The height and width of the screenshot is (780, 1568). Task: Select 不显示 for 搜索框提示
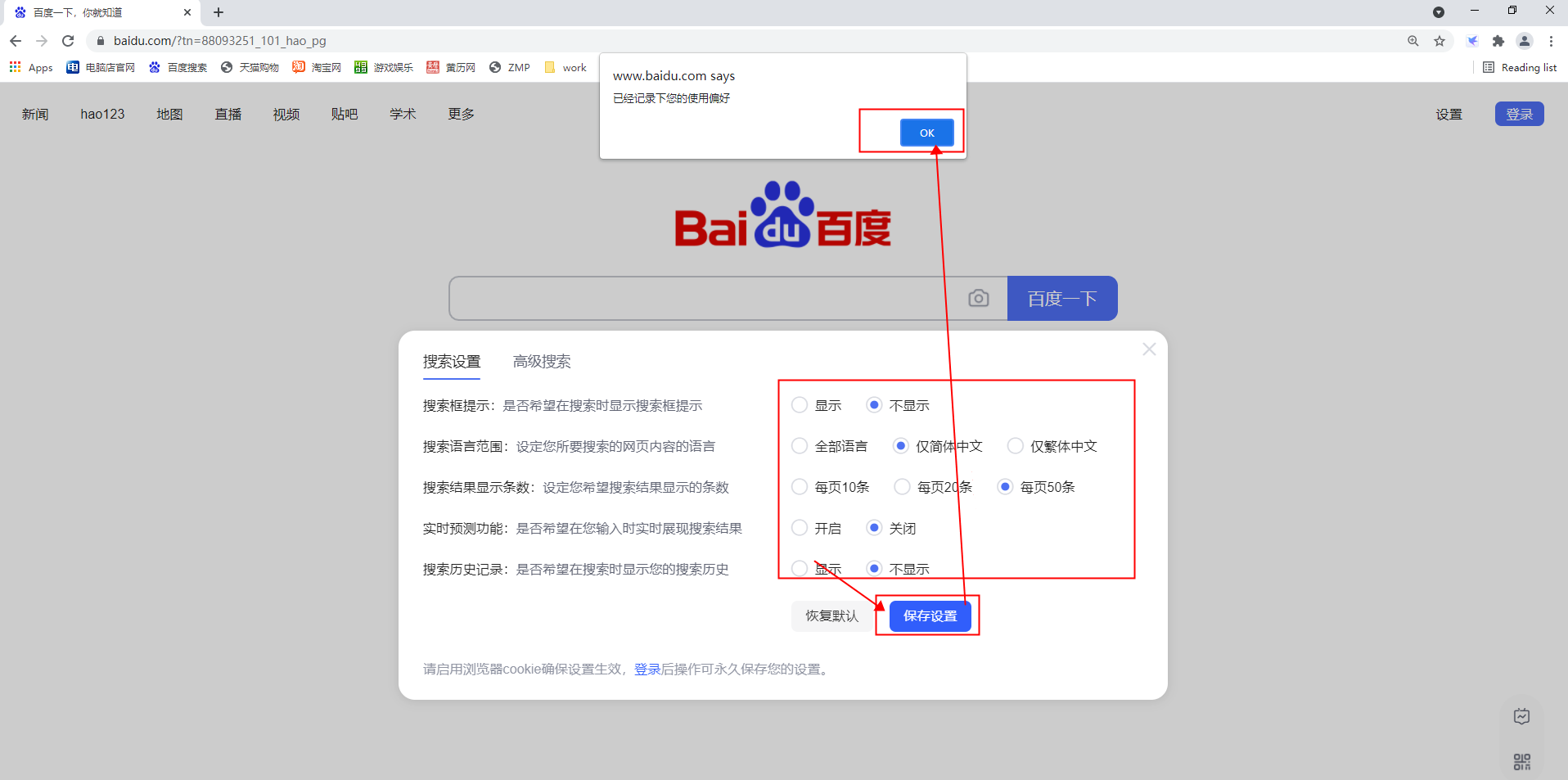pyautogui.click(x=874, y=405)
